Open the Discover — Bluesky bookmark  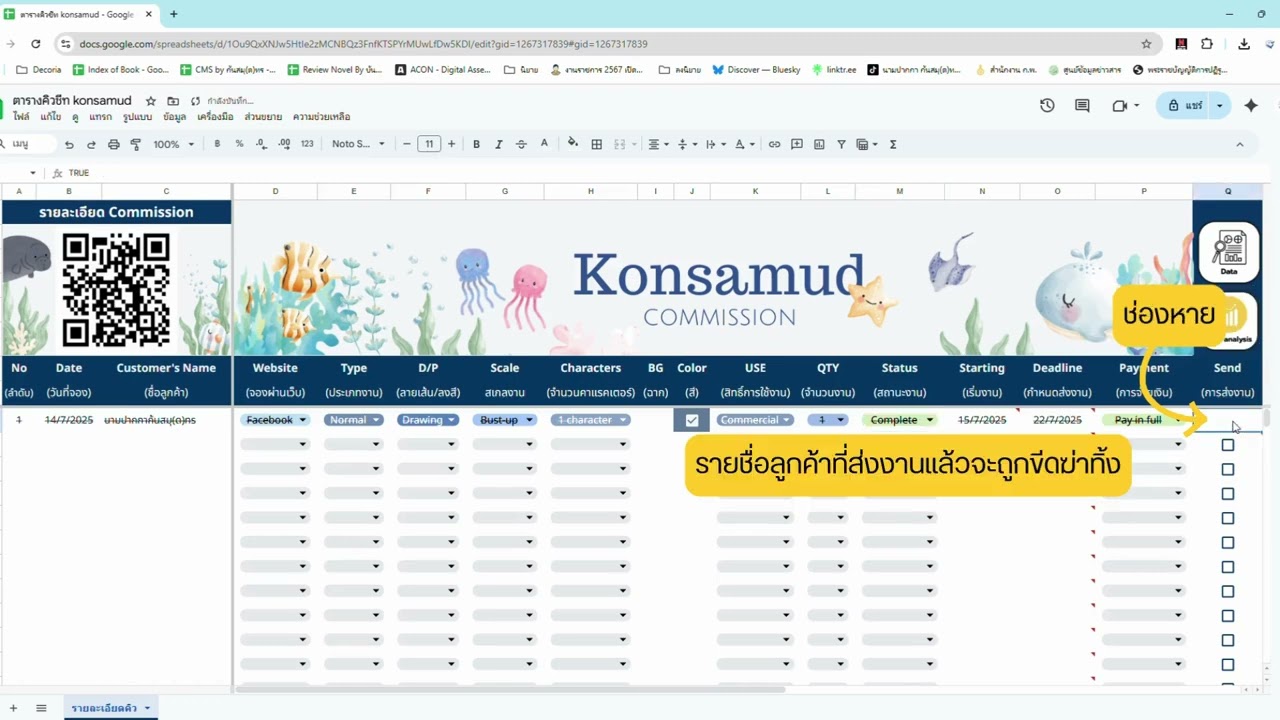tap(754, 70)
